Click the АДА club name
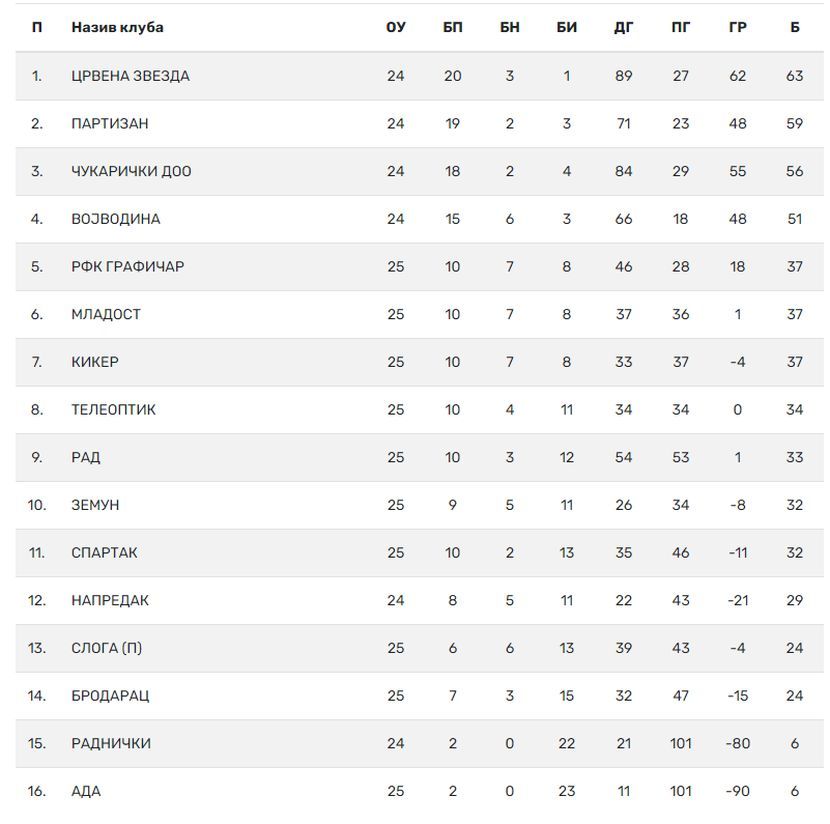Viewport: 830px width, 824px height. coord(86,791)
